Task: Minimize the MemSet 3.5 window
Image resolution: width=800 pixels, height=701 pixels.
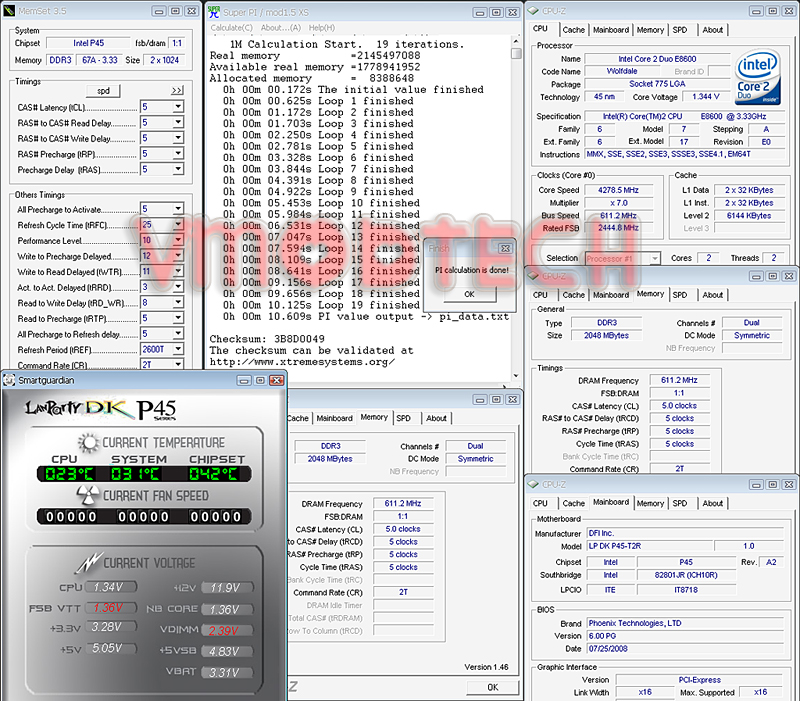Action: [x=159, y=11]
